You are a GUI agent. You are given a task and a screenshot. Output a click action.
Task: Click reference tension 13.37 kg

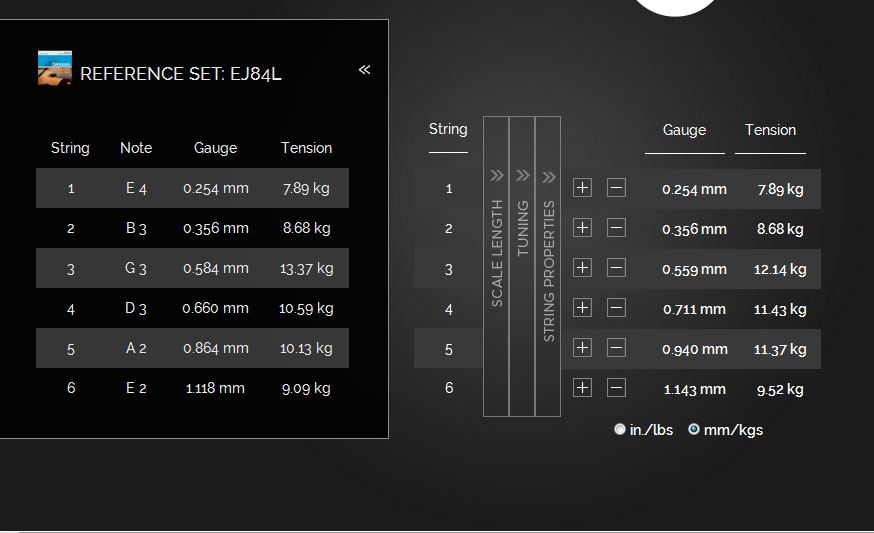307,268
